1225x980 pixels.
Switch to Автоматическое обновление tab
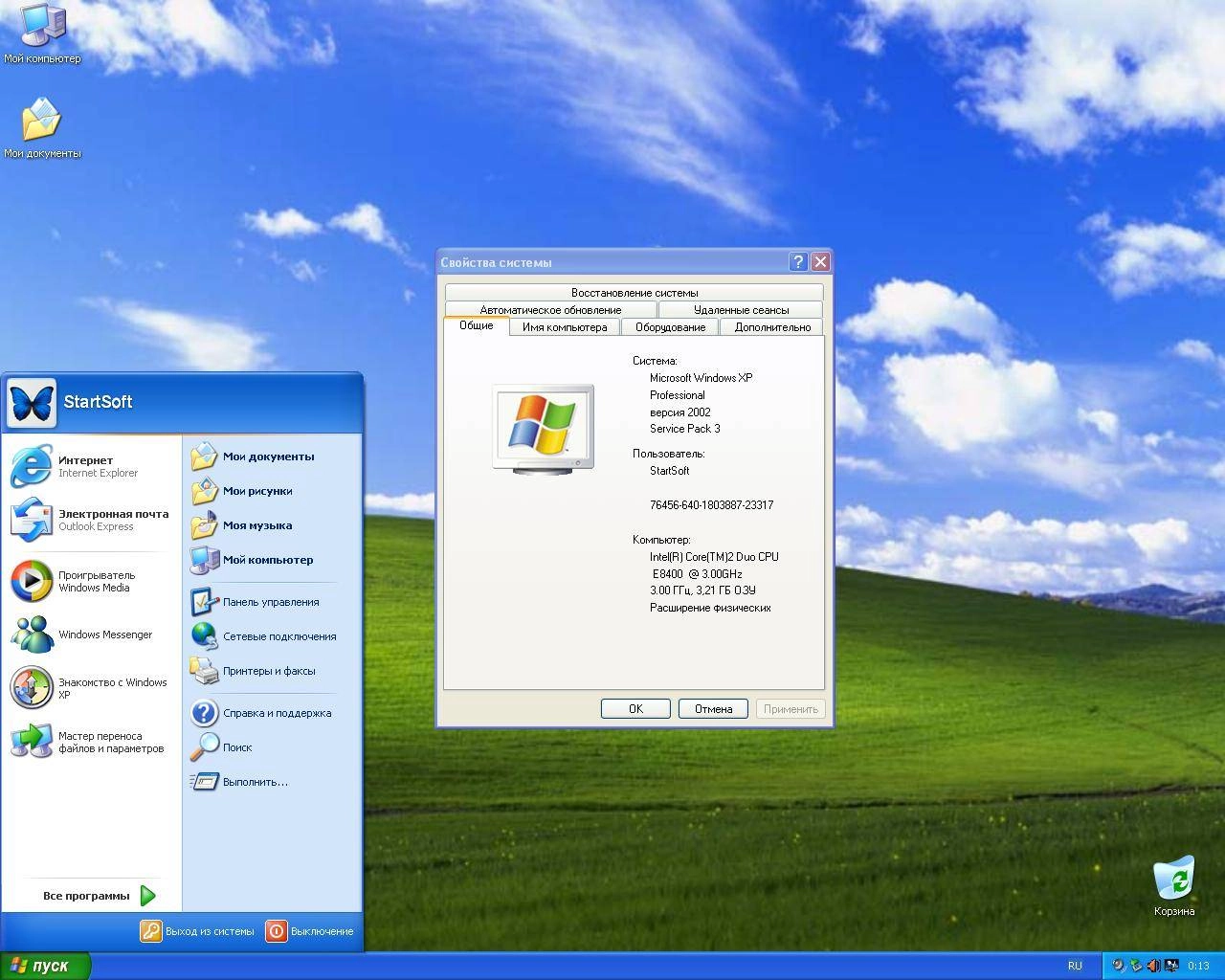coord(550,310)
